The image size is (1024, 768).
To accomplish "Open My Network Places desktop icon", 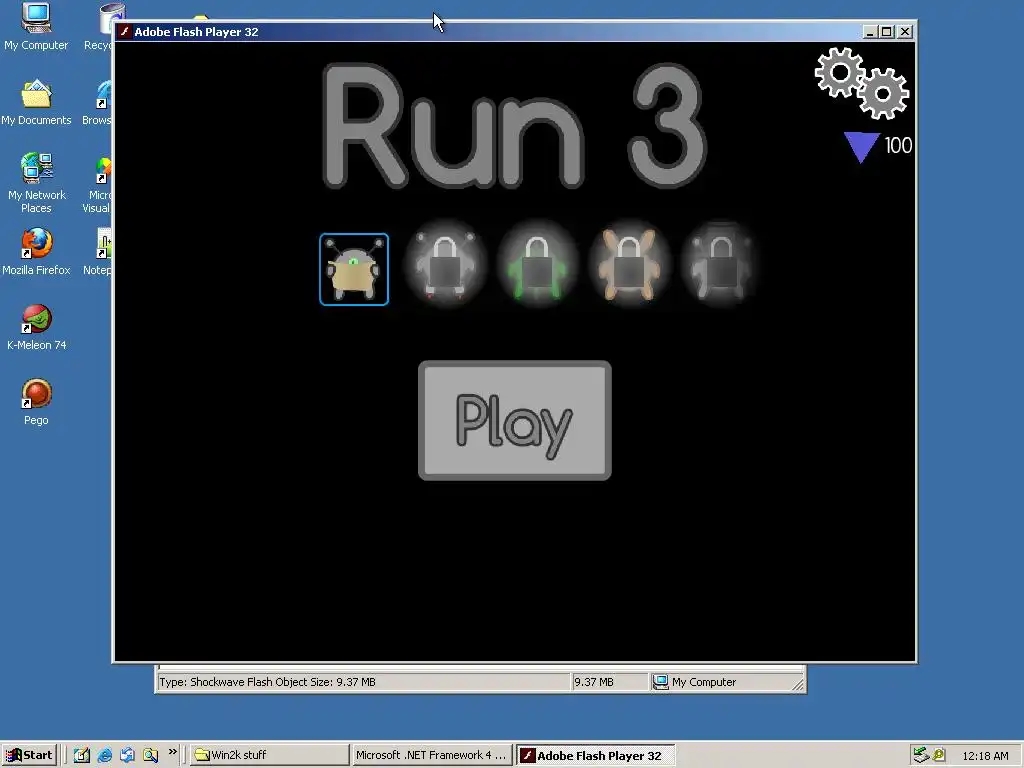I will point(37,183).
